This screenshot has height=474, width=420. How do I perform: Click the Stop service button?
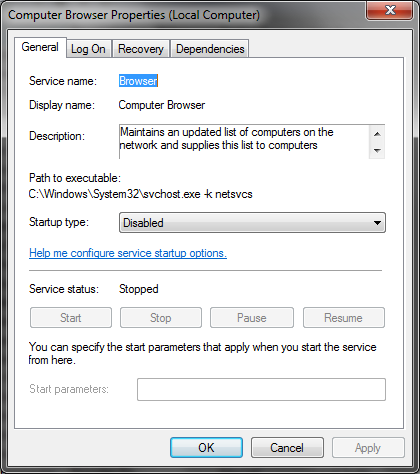161,318
